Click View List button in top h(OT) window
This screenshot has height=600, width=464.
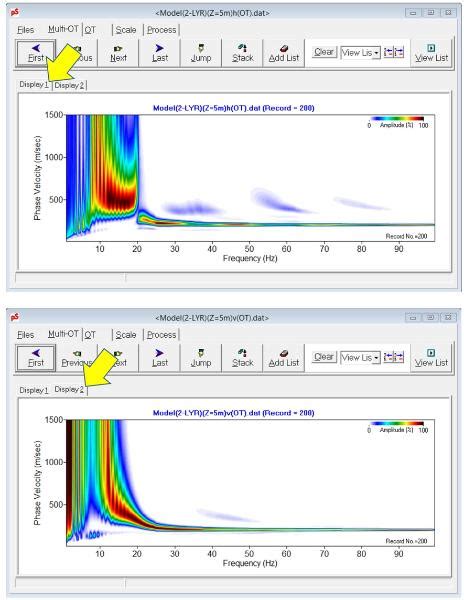click(431, 53)
